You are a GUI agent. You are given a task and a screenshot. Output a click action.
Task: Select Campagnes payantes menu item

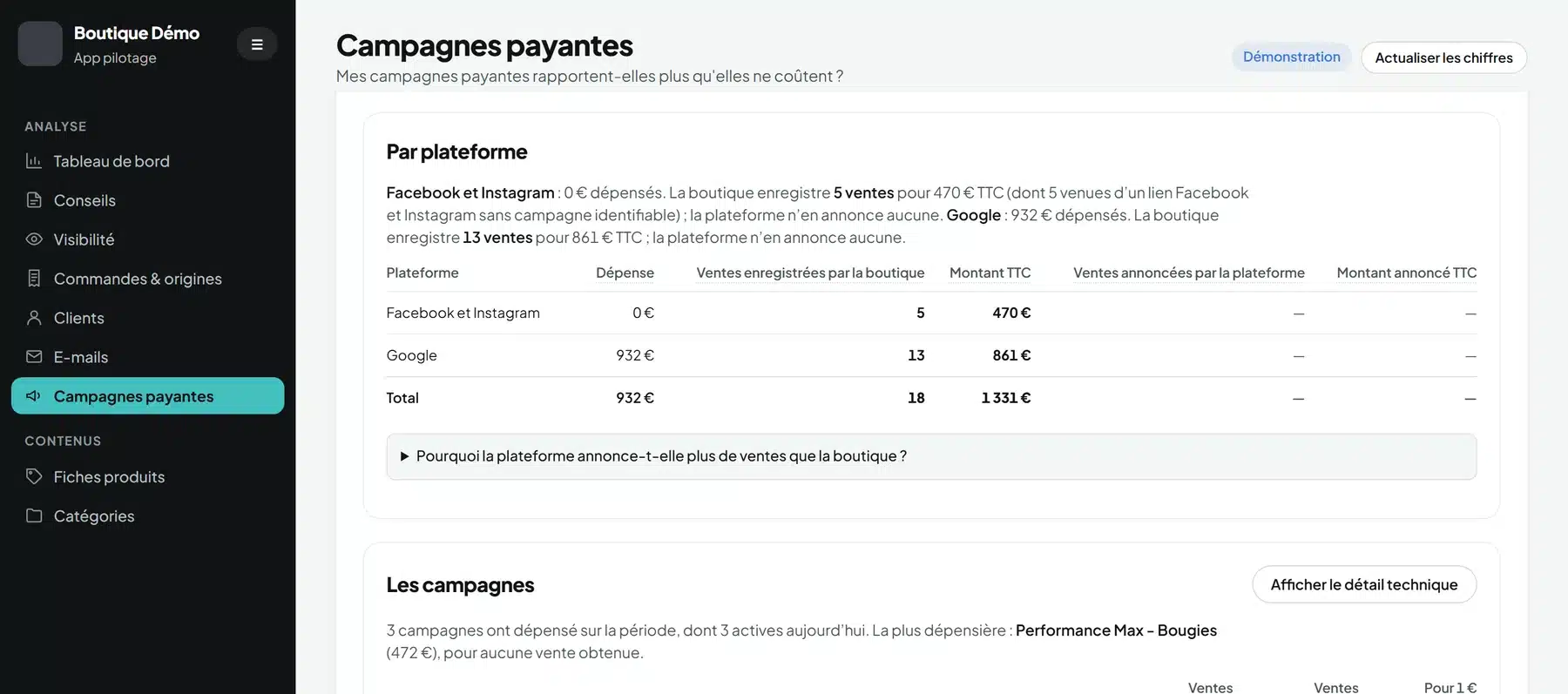click(148, 396)
